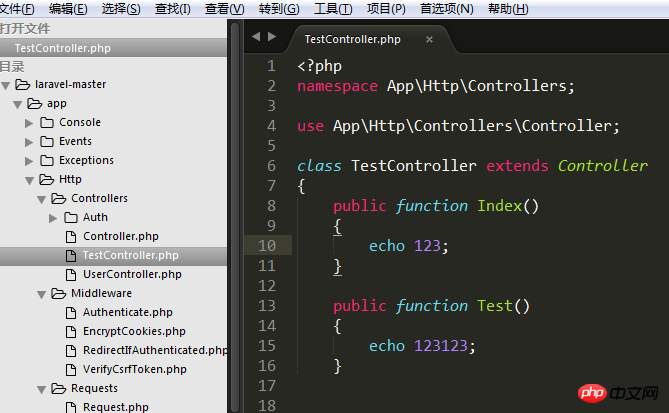Image resolution: width=669 pixels, height=413 pixels.
Task: Open Request.php from the sidebar
Action: click(116, 407)
